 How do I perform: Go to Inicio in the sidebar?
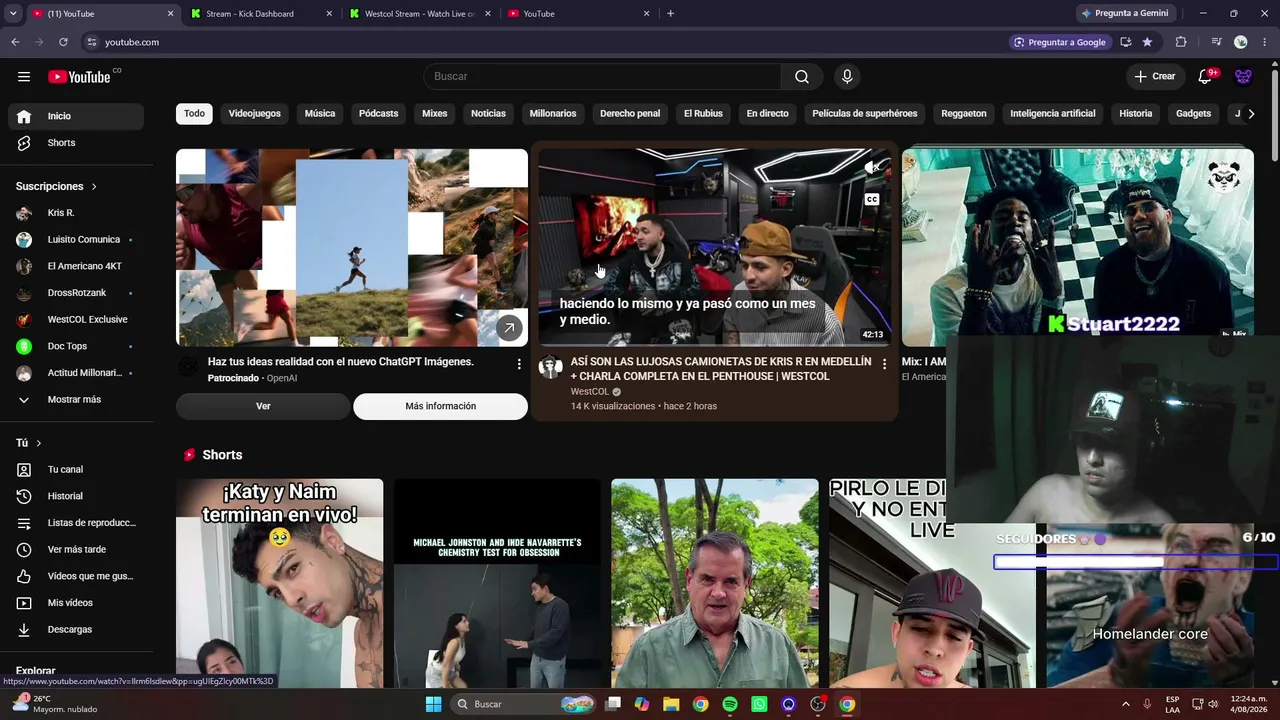click(x=76, y=116)
